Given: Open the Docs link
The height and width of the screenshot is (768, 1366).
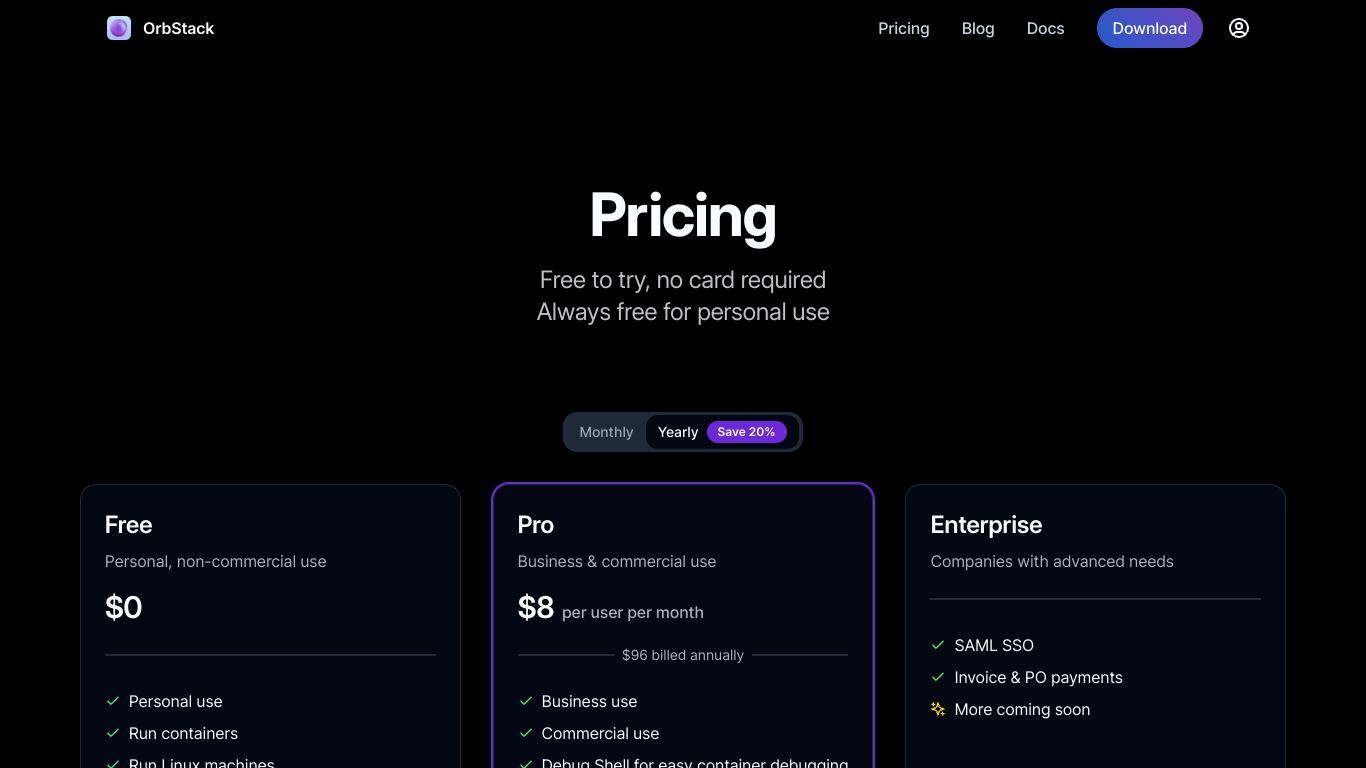Looking at the screenshot, I should point(1046,28).
